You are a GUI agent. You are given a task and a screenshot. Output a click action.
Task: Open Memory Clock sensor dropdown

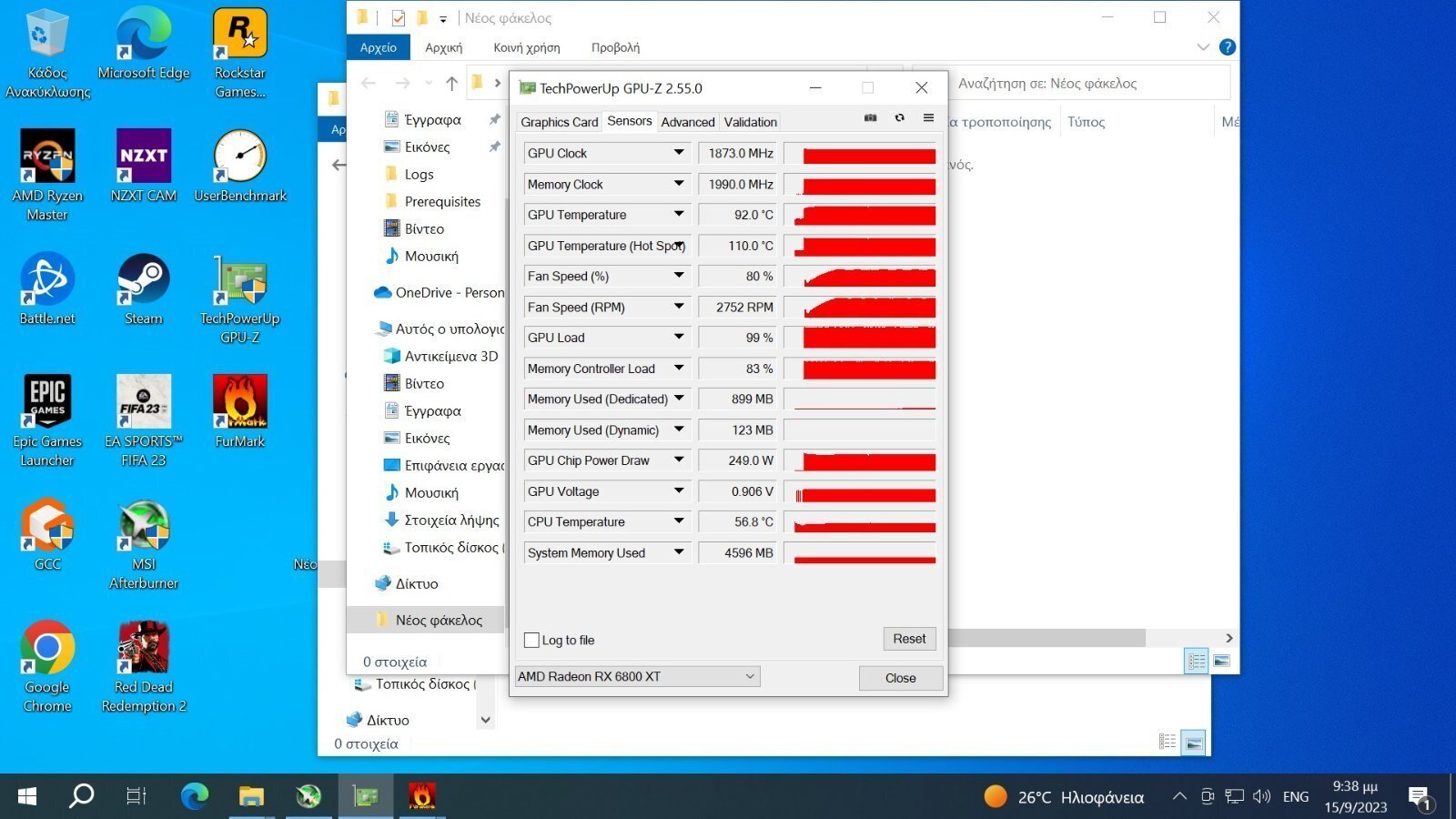tap(679, 184)
